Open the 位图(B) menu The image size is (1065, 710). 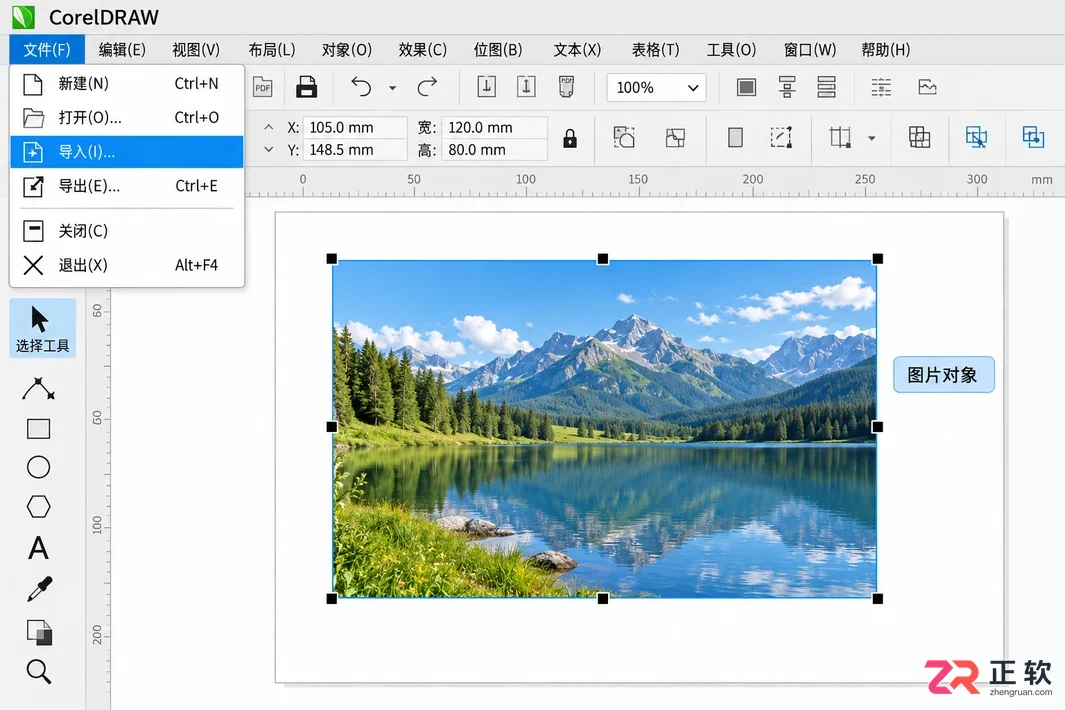click(498, 50)
